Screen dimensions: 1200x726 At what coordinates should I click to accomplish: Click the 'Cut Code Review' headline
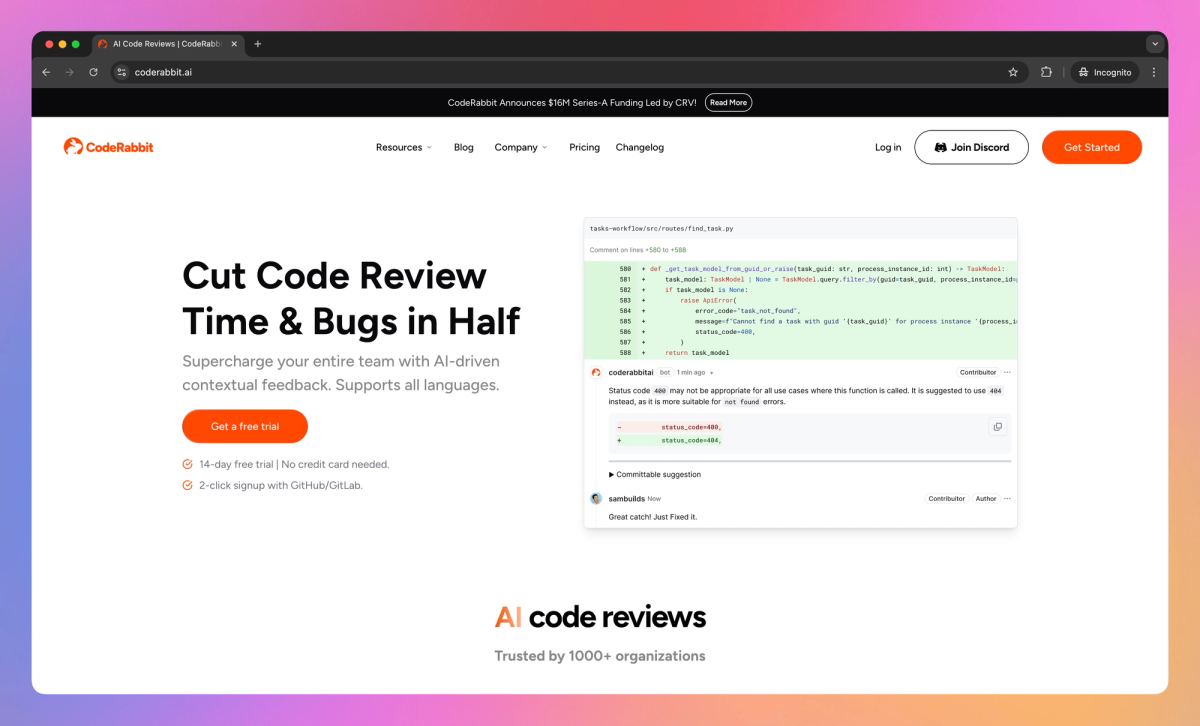(334, 276)
